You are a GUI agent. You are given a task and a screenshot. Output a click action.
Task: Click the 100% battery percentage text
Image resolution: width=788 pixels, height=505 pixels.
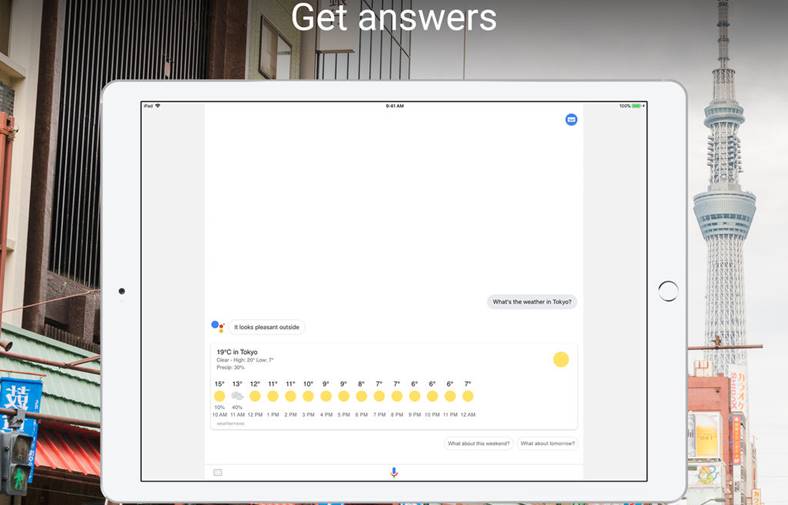[x=625, y=106]
